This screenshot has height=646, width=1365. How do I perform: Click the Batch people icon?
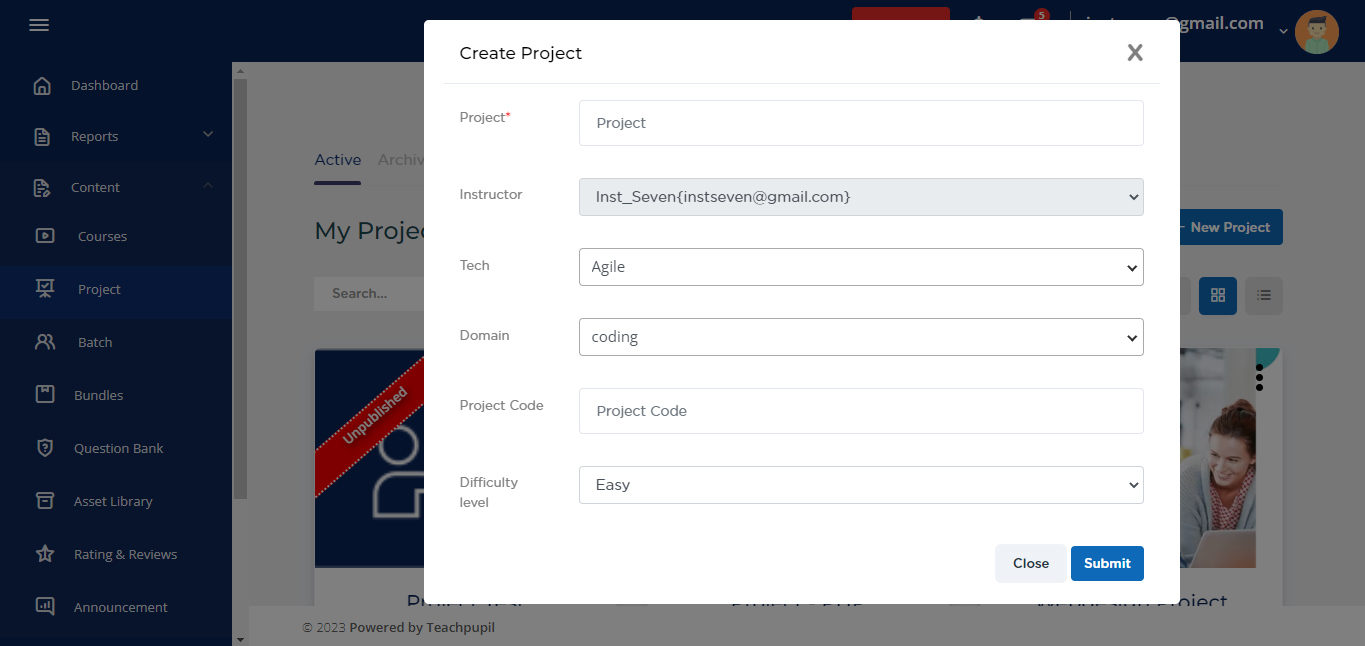click(x=45, y=342)
